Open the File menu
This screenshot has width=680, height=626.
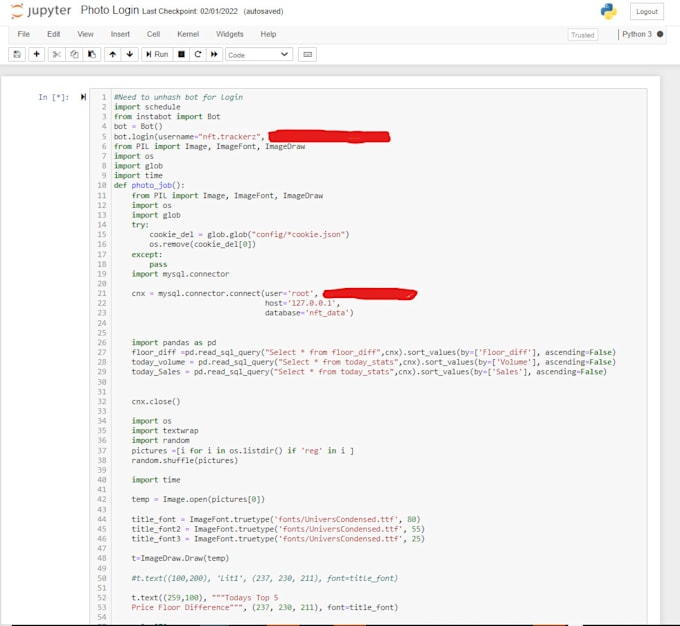(x=23, y=34)
